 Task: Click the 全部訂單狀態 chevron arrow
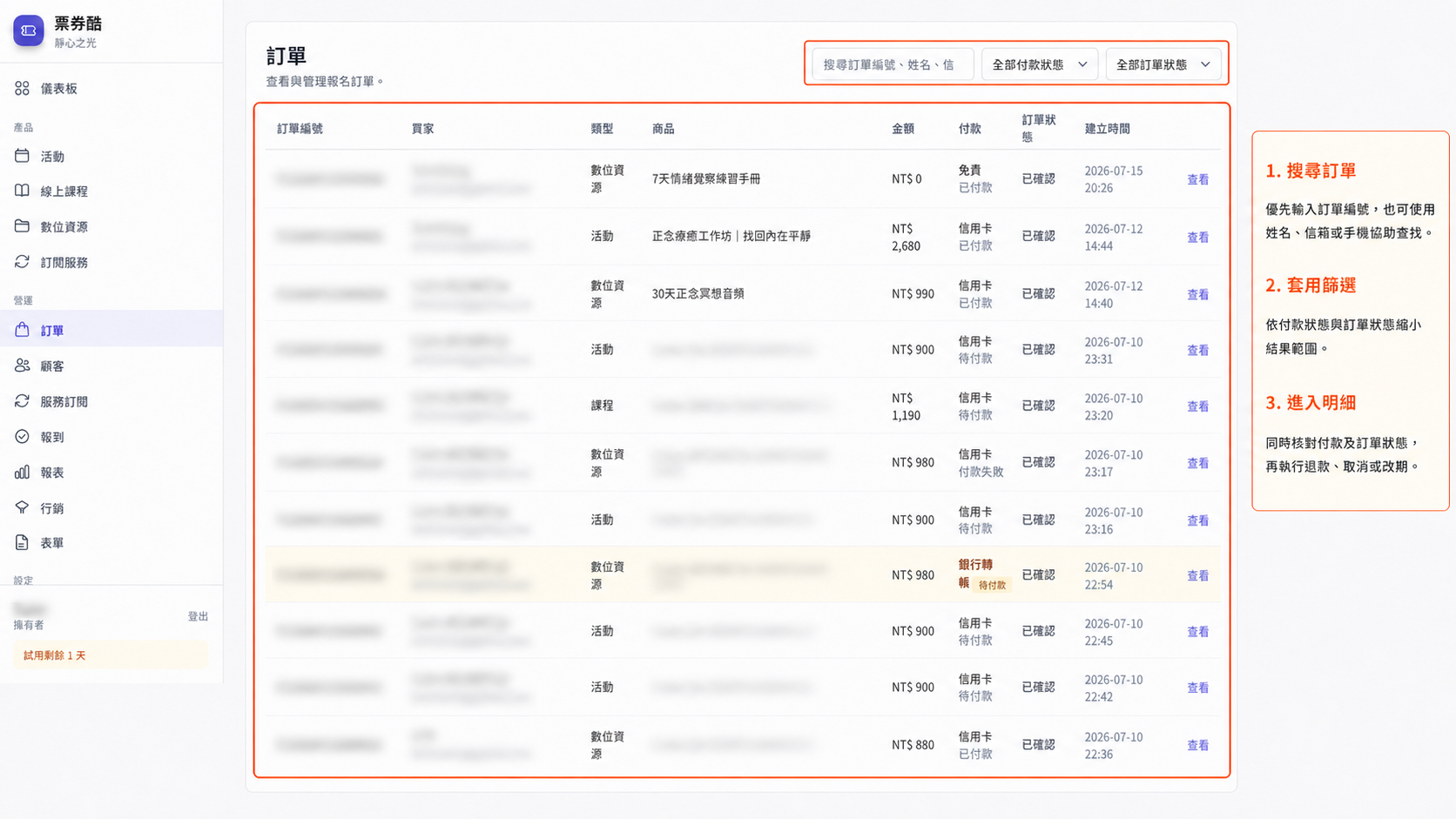pos(1205,64)
